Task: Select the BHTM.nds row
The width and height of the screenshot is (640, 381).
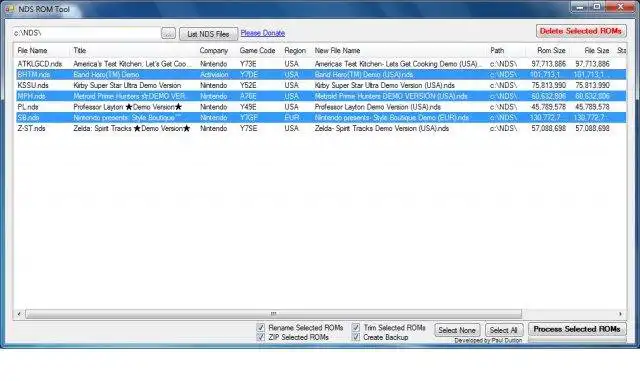Action: [x=321, y=75]
